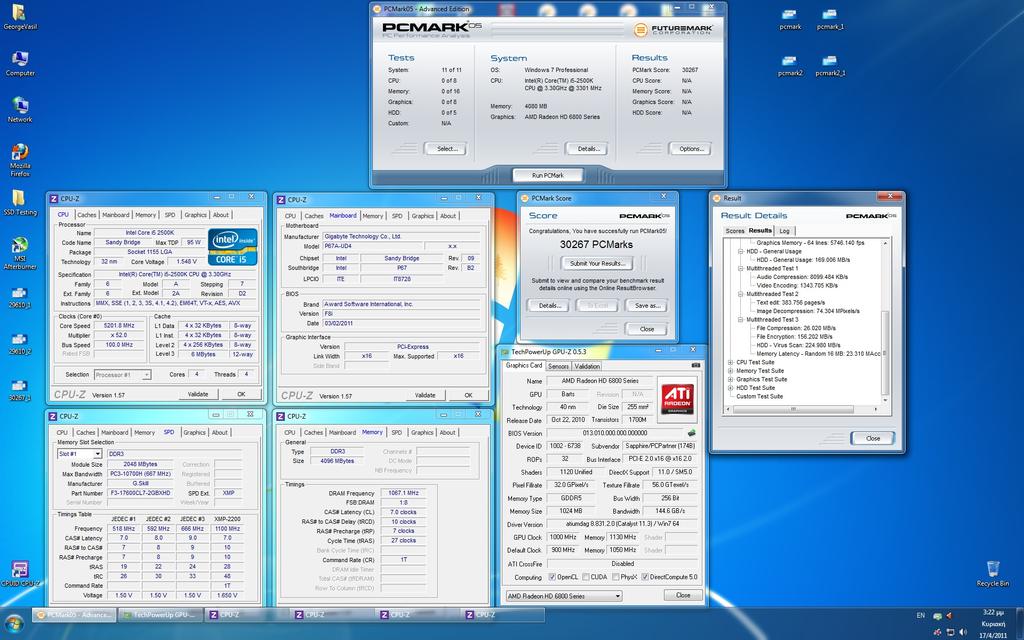Image resolution: width=1024 pixels, height=640 pixels.
Task: Open the SPD tab in the CPU-Z Mainboard window
Action: (x=397, y=216)
